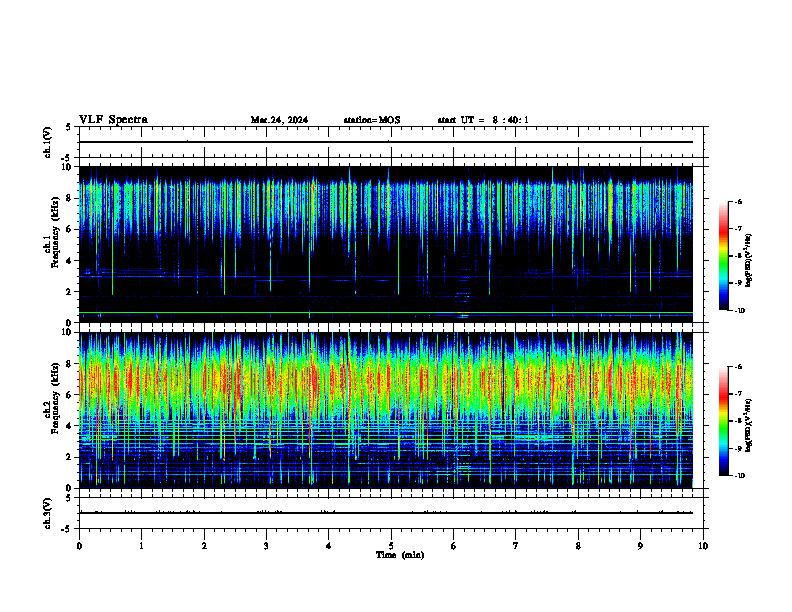Click time axis tick label '9'
Viewport: 792px width, 612px height.
tap(640, 546)
